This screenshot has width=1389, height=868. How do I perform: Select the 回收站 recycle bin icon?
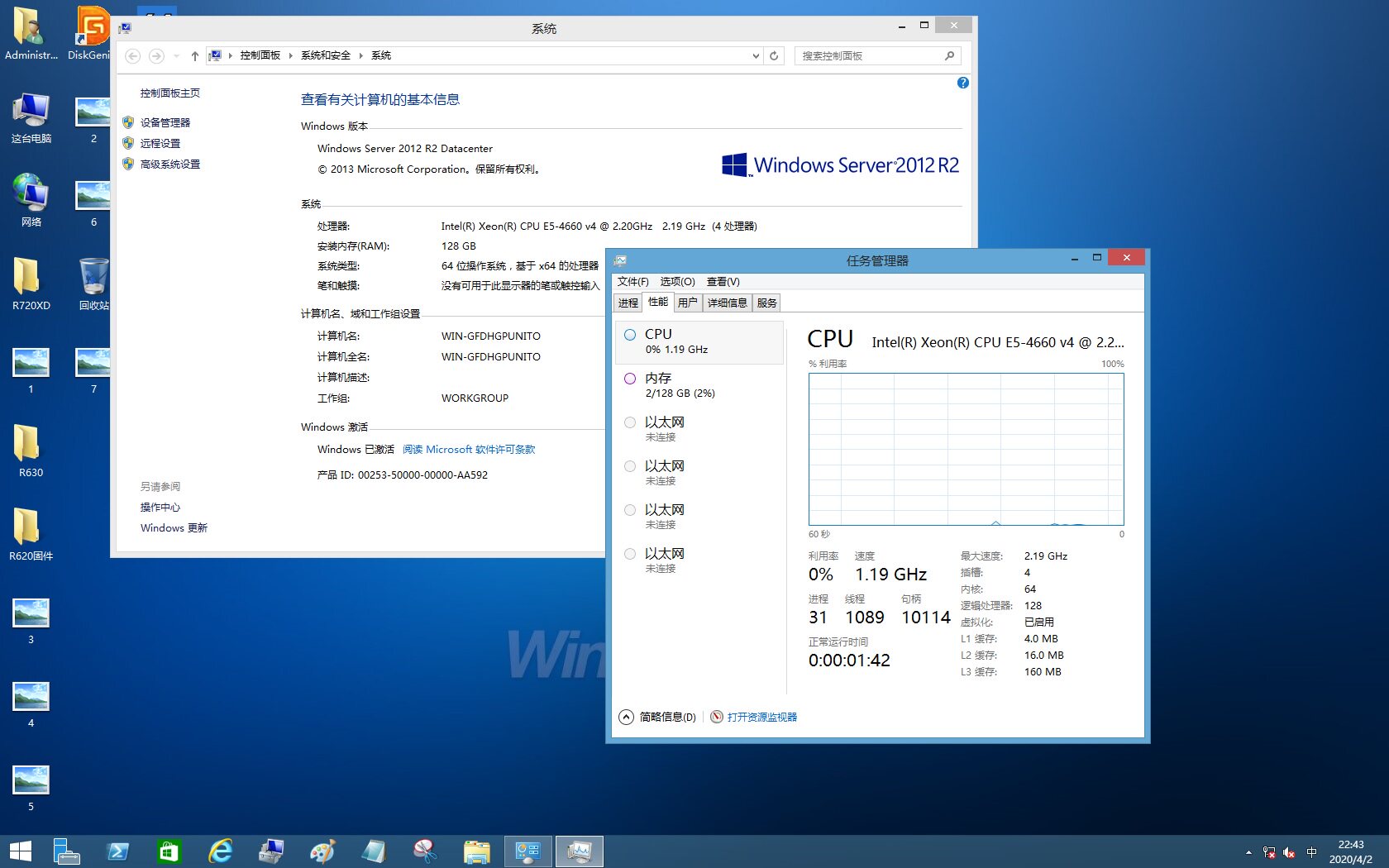(94, 284)
